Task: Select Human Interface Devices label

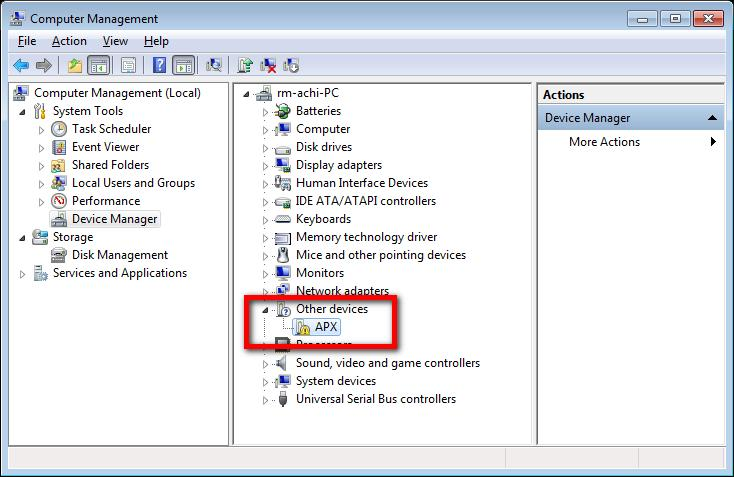Action: pos(362,183)
